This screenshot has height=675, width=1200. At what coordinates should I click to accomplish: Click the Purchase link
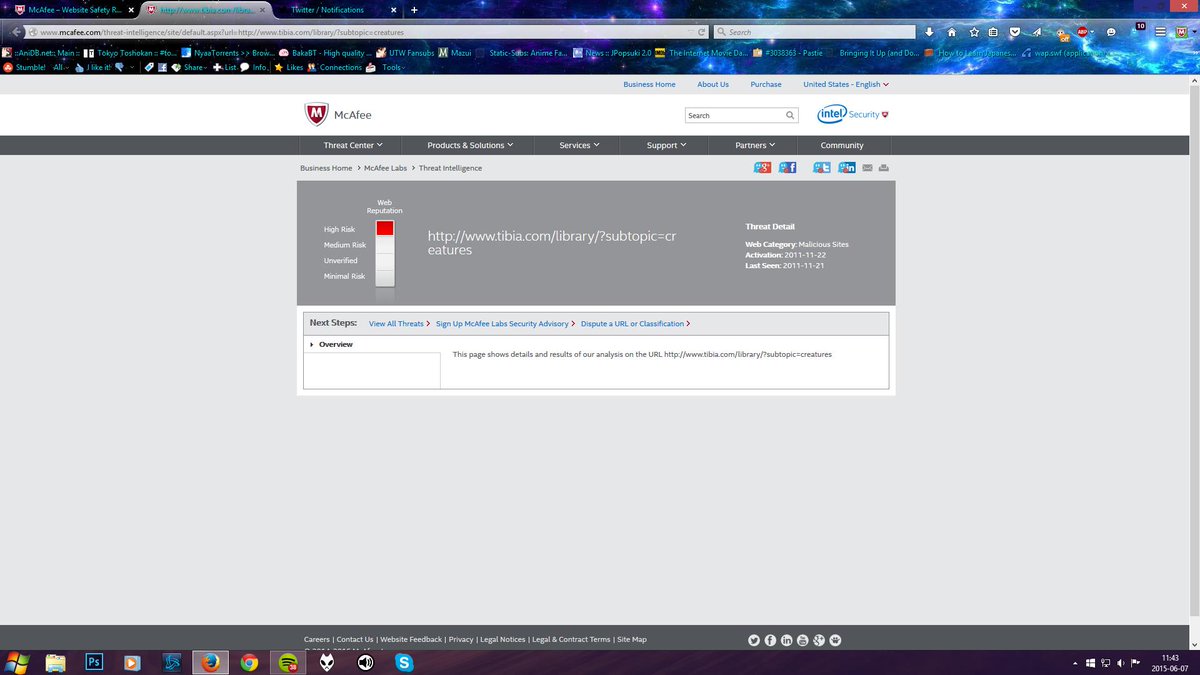[766, 84]
